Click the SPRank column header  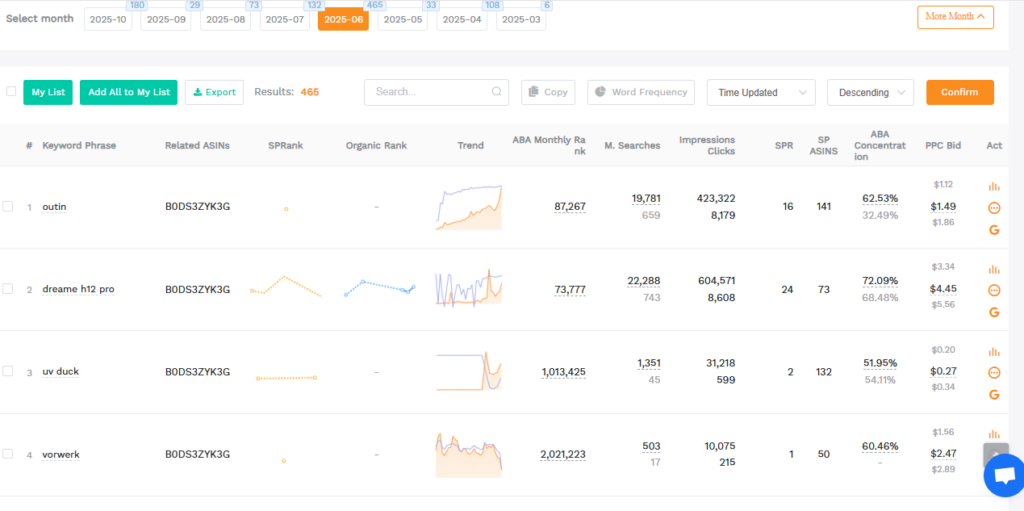285,145
